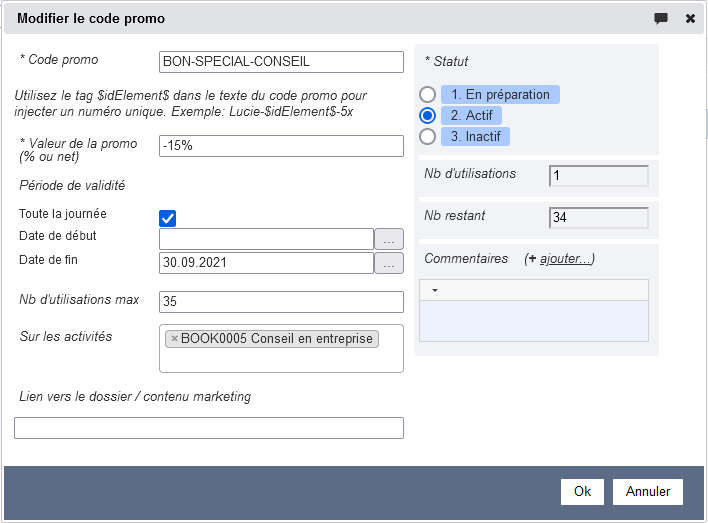Viewport: 708px width, 523px height.
Task: Click the Date de début input field
Action: pos(266,239)
